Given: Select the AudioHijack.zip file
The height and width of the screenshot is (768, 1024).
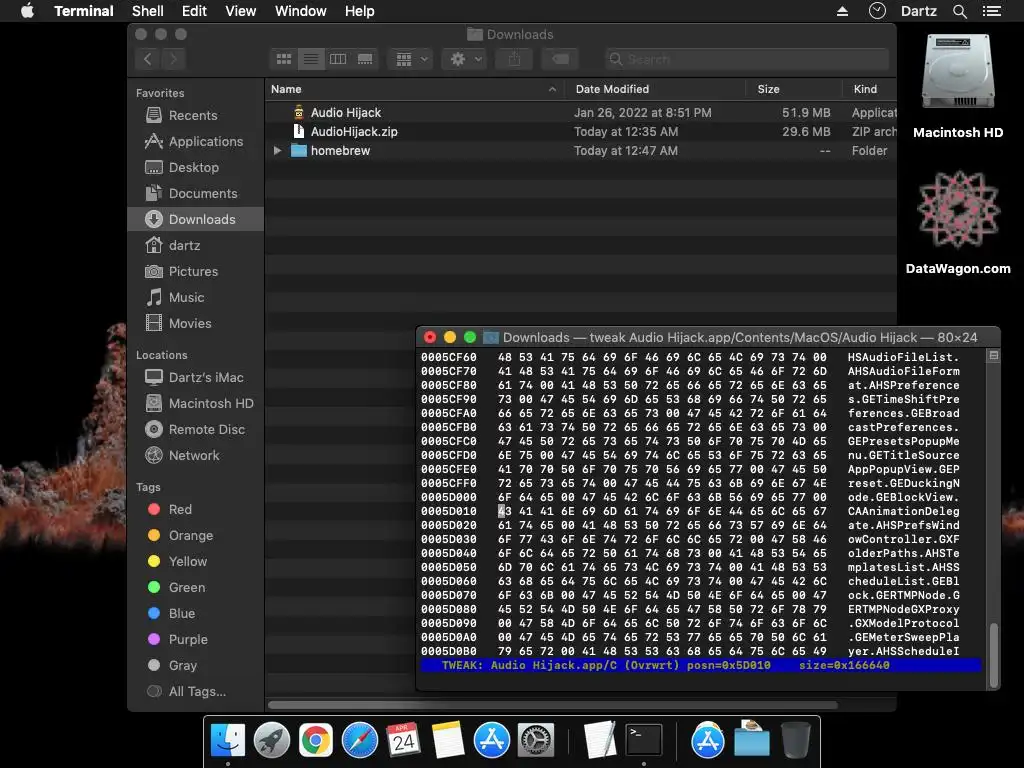Looking at the screenshot, I should point(581,131).
